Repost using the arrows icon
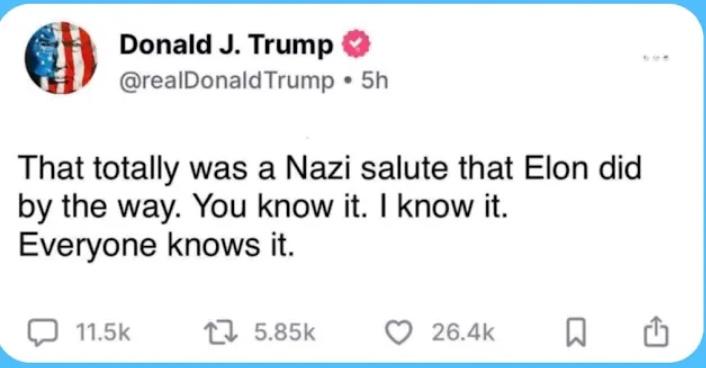This screenshot has width=706, height=368. (222, 333)
